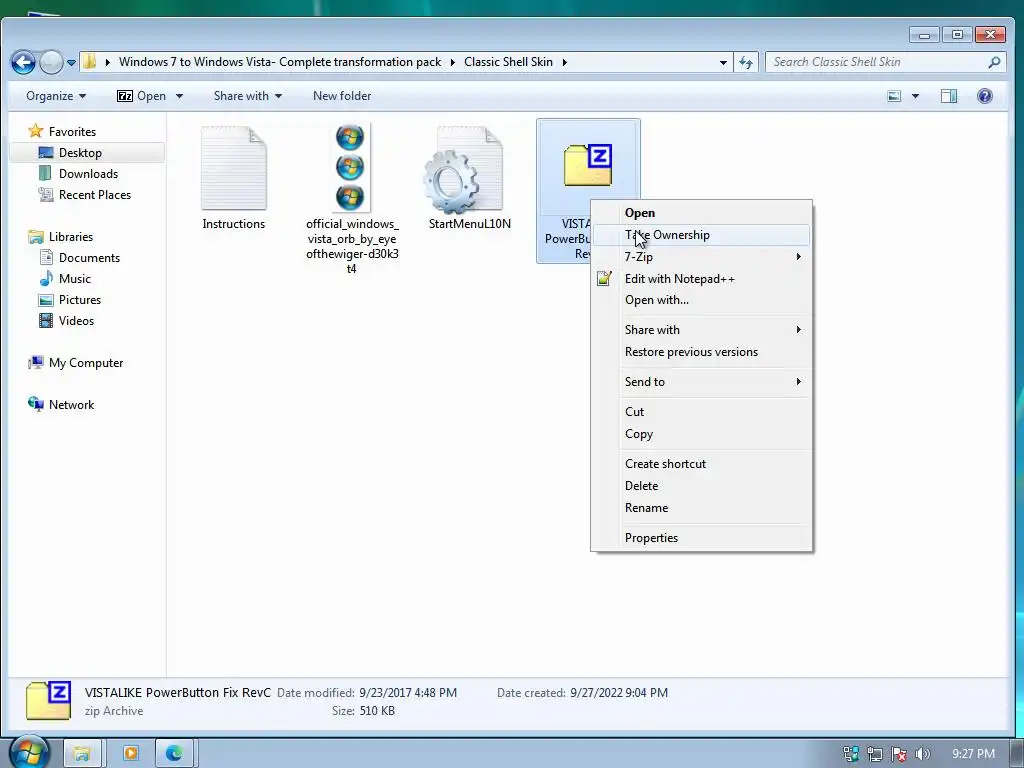Click Windows Explorer taskbar icon
Viewport: 1024px width, 768px height.
[82, 754]
